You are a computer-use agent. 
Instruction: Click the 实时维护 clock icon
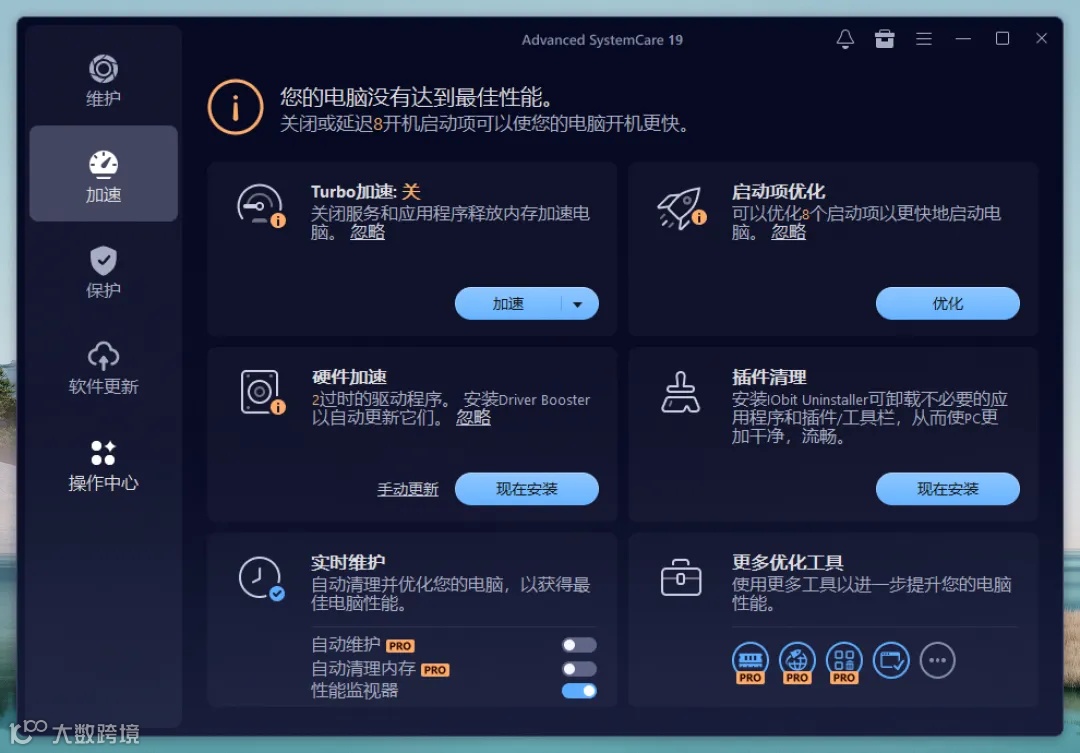[261, 578]
